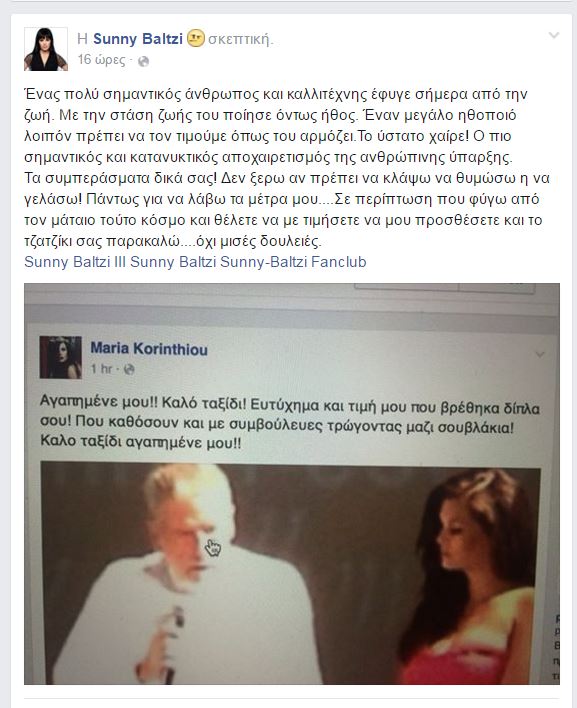
Task: Follow the Sunny-Baltzi Fanclub link
Action: pos(293,262)
